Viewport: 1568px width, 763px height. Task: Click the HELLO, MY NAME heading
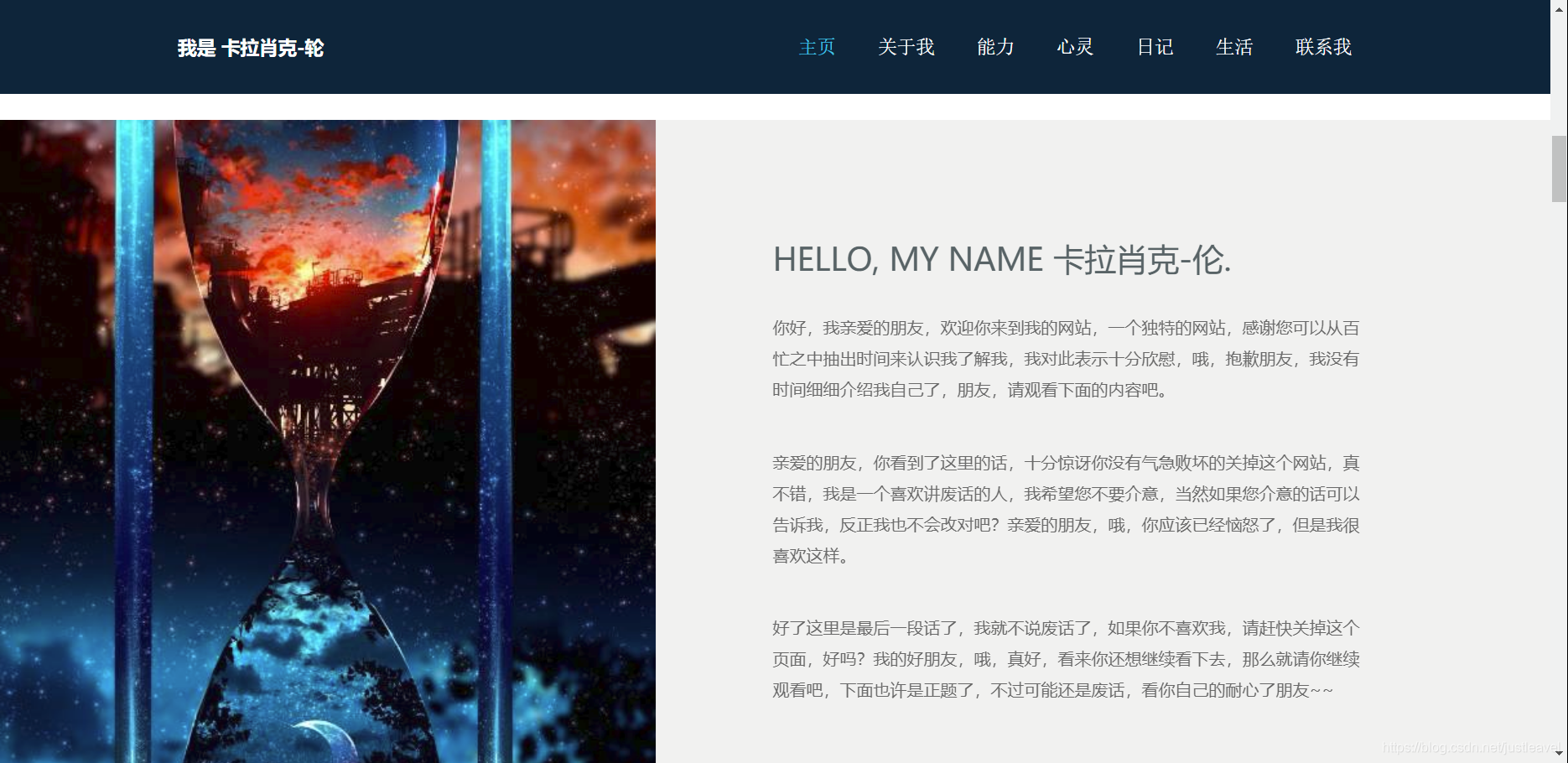coord(1002,260)
